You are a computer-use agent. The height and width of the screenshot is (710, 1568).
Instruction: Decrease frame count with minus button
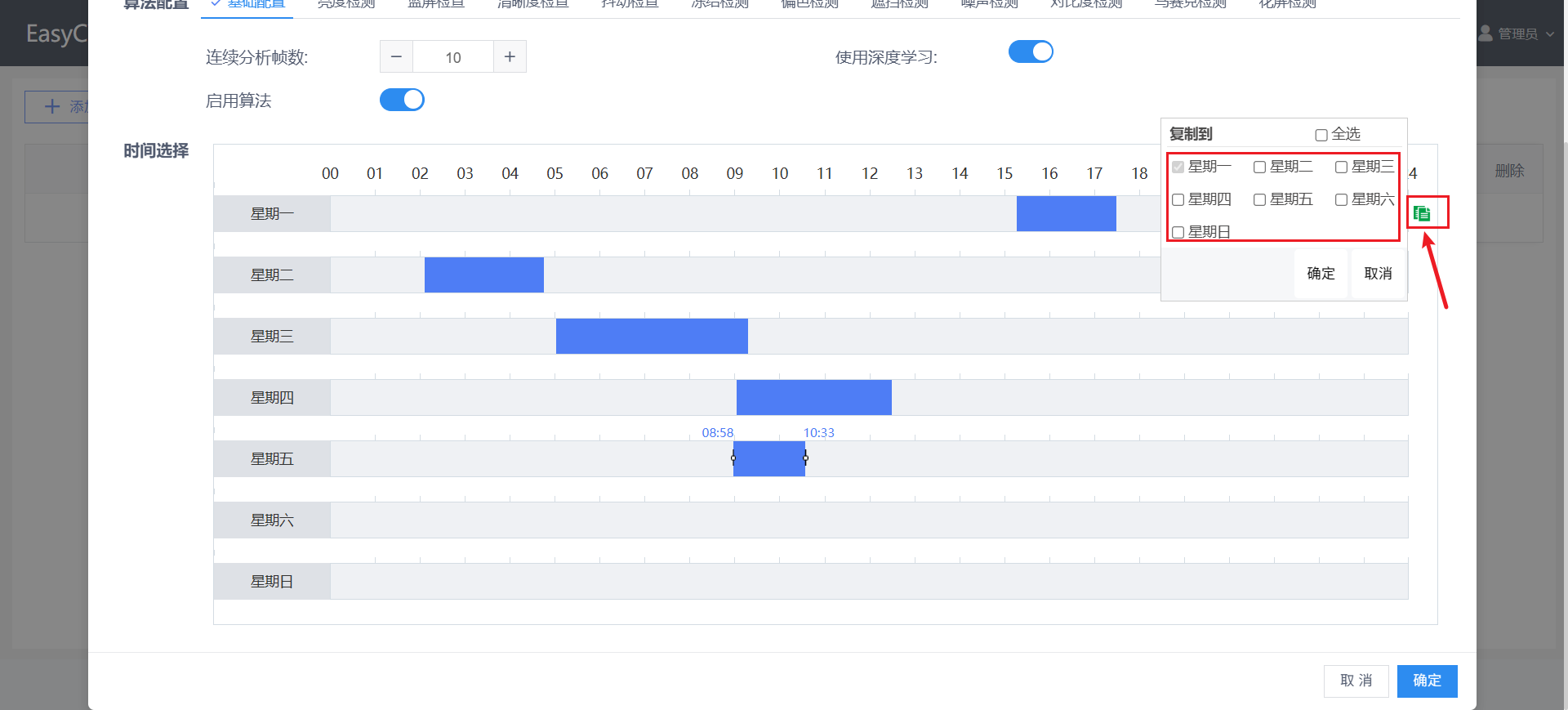pyautogui.click(x=396, y=57)
